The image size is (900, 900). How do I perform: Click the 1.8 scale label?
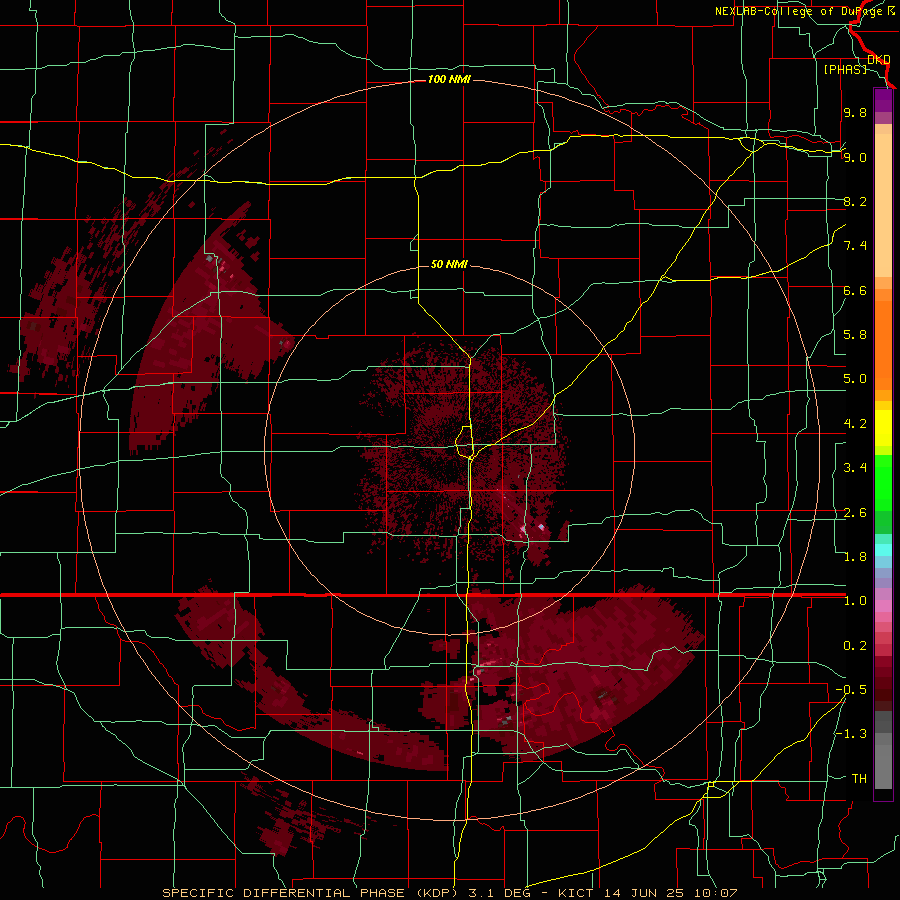(855, 557)
